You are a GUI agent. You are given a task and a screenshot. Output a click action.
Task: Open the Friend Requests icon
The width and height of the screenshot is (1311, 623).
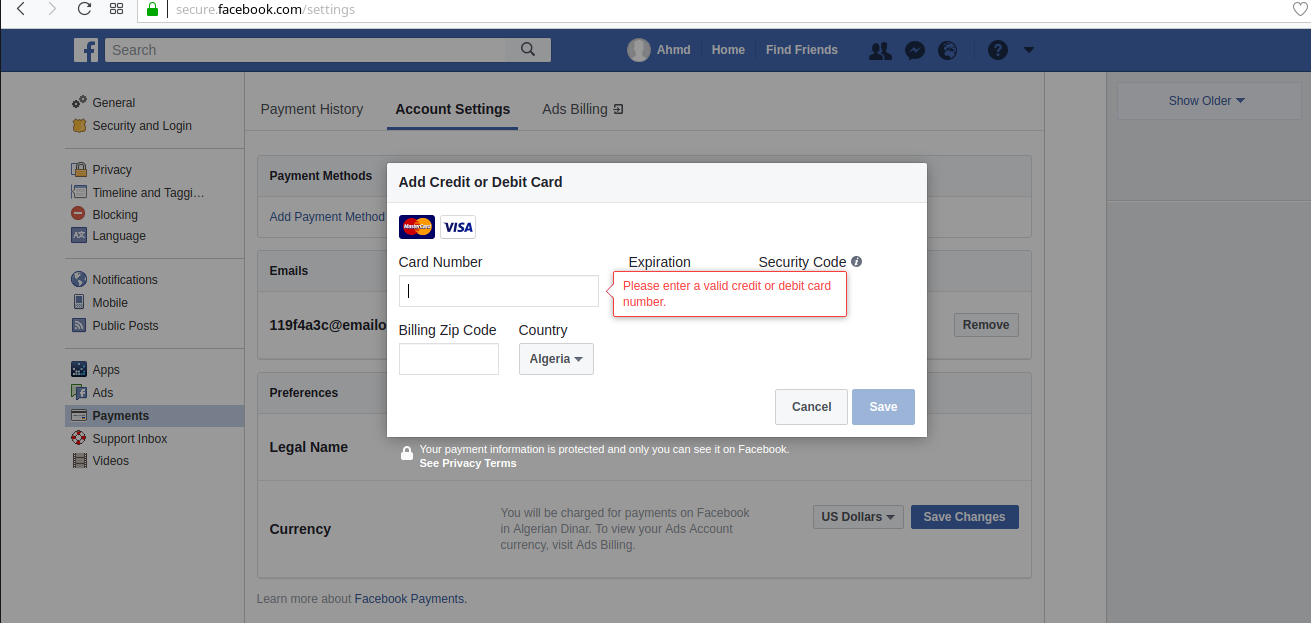[880, 50]
